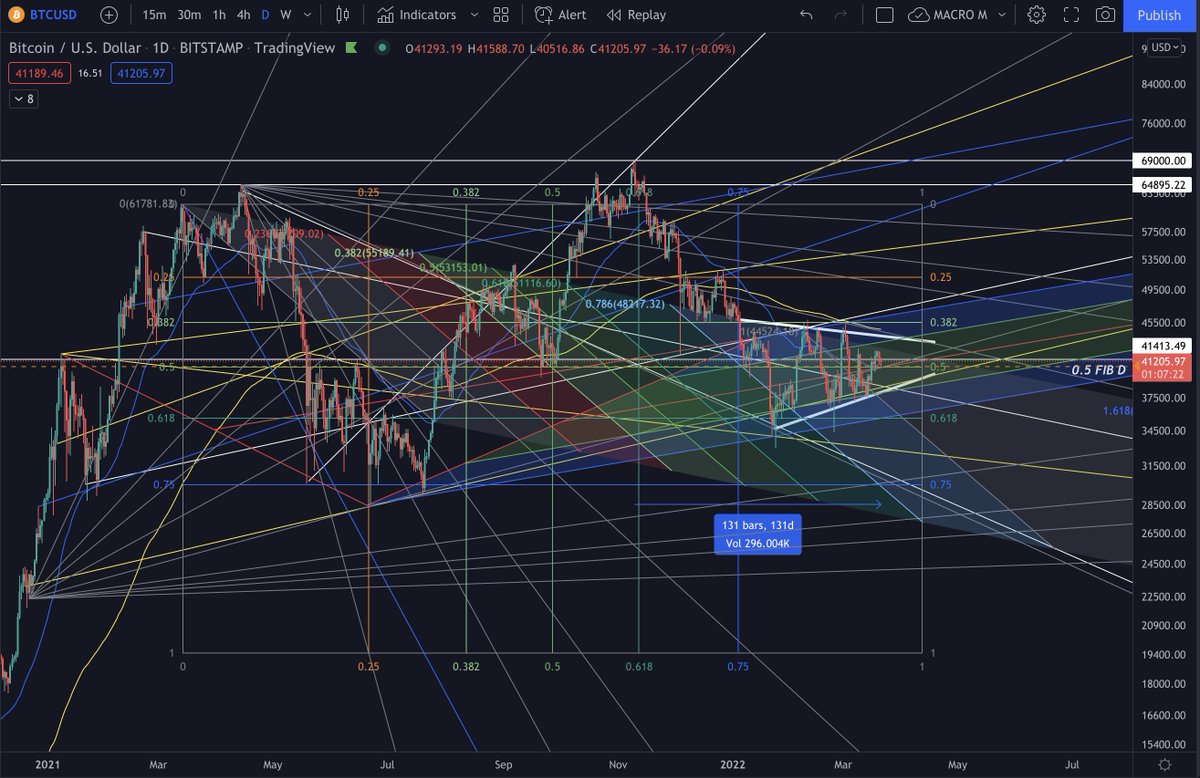1200x778 pixels.
Task: Open the USD currency dropdown
Action: click(x=1166, y=47)
